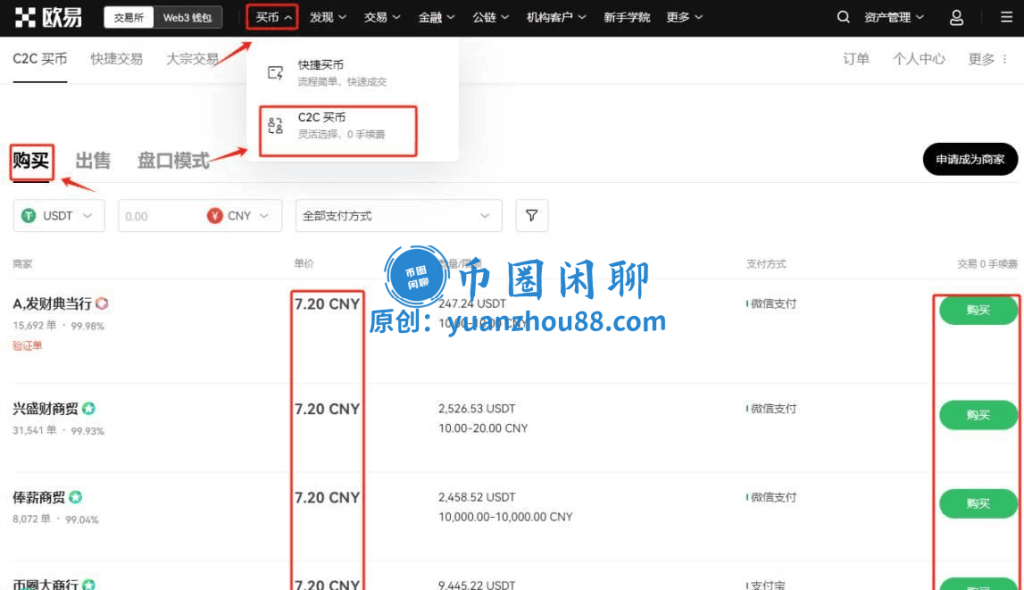
Task: Open the USDT coin selector
Action: [59, 216]
